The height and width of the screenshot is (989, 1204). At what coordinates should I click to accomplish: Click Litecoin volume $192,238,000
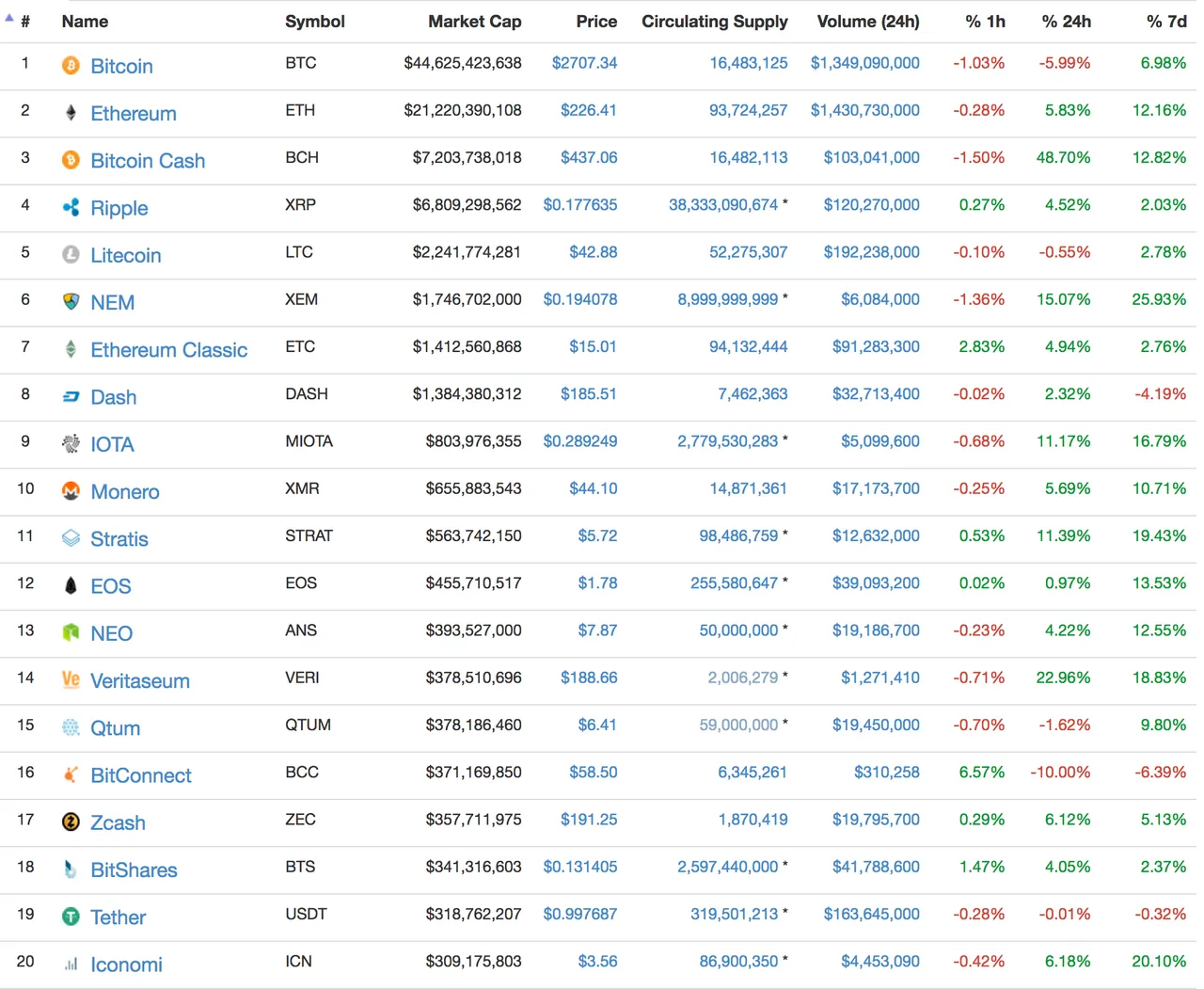point(872,252)
